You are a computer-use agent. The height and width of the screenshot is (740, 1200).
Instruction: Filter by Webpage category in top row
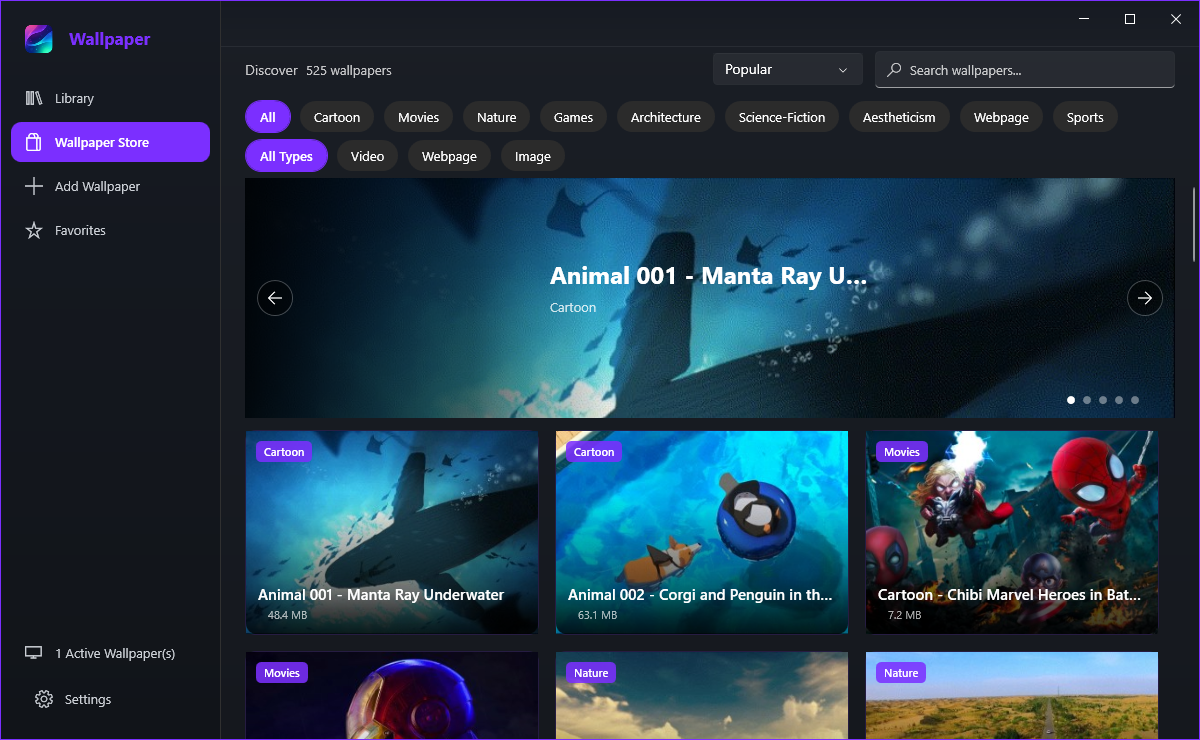[1001, 117]
